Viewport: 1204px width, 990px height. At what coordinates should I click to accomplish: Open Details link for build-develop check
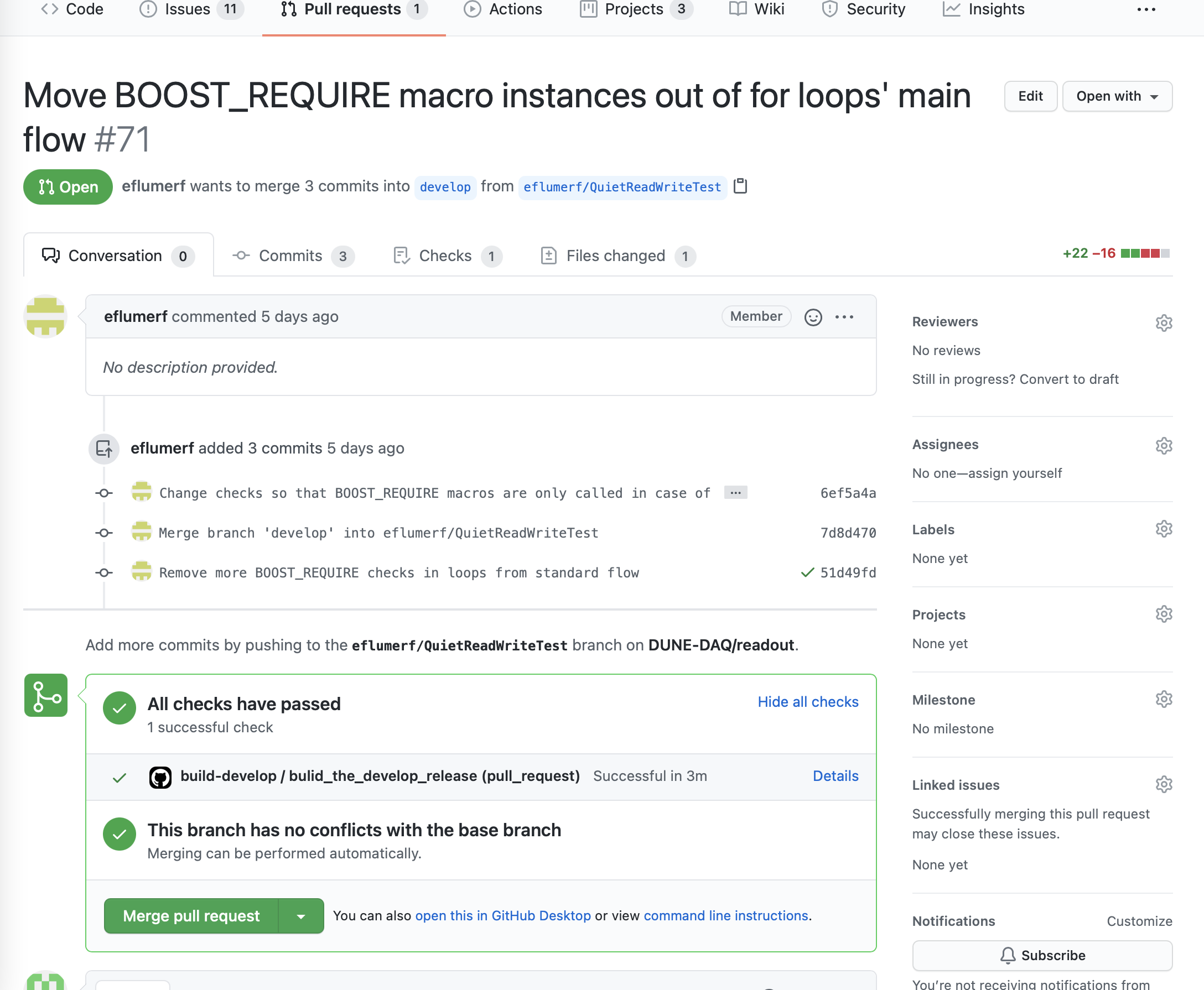pos(835,776)
